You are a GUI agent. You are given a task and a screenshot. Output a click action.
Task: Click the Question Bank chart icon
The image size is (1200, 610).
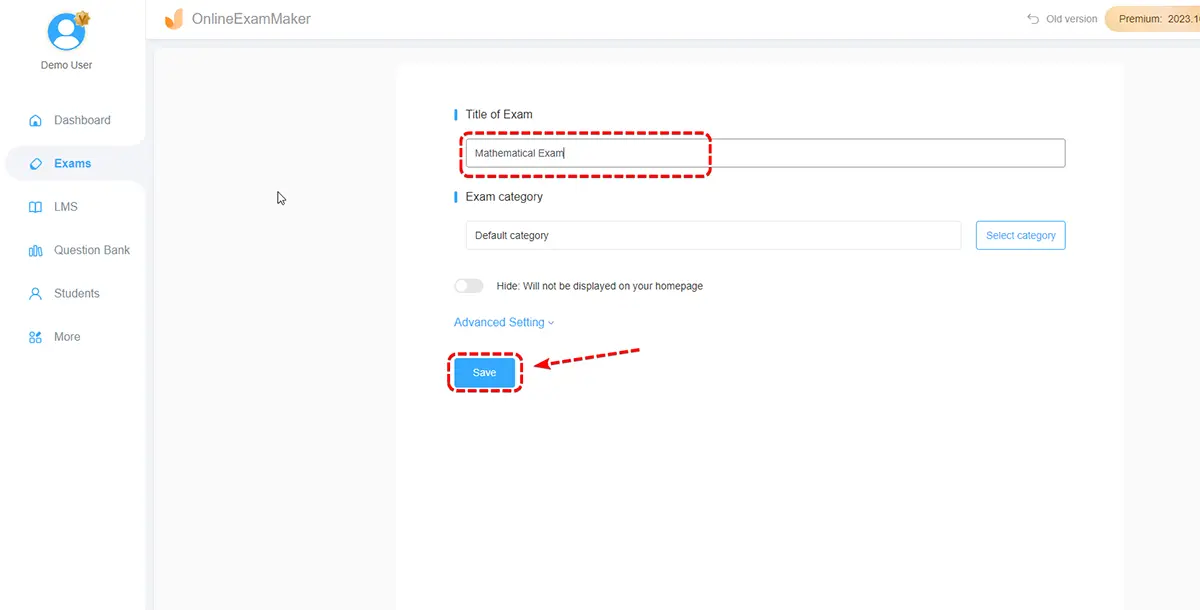pos(36,251)
